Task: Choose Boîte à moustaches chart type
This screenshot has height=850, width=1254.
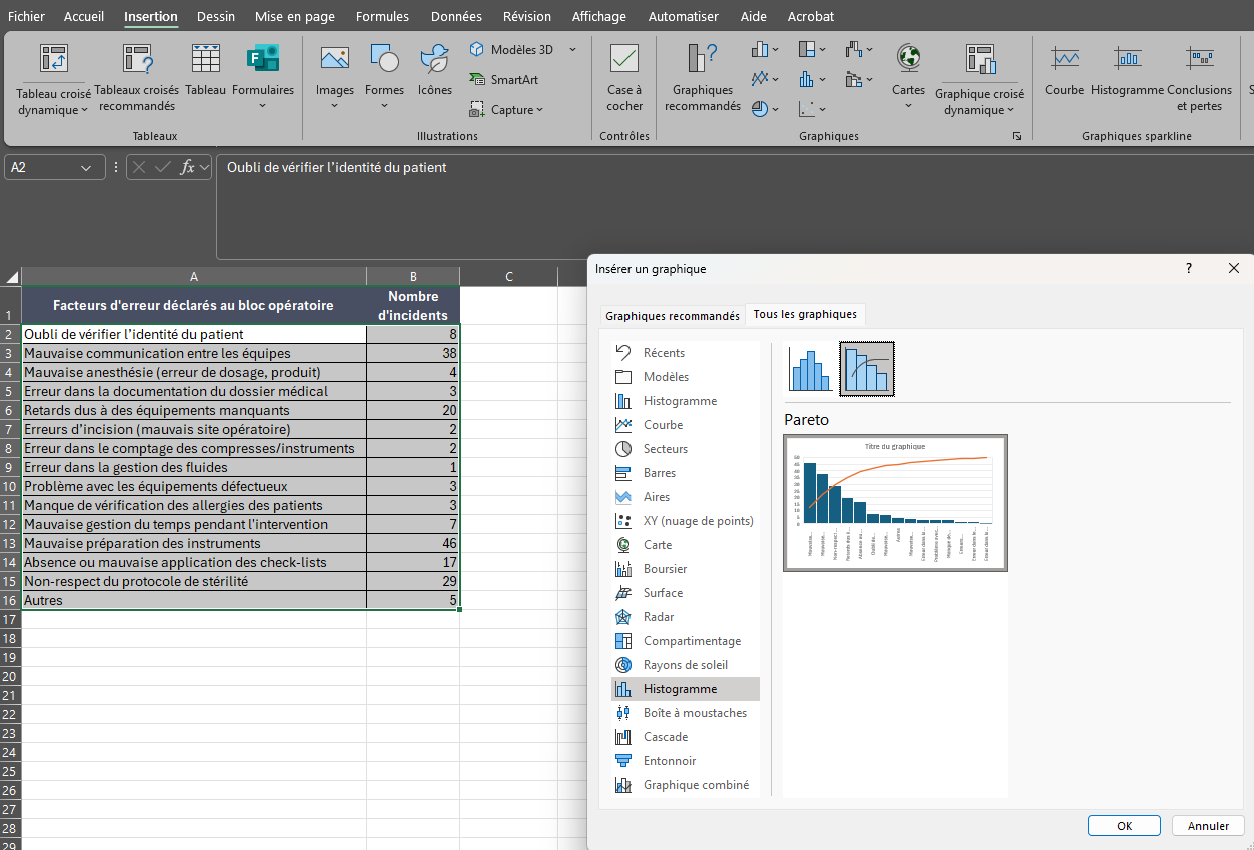Action: [x=694, y=713]
